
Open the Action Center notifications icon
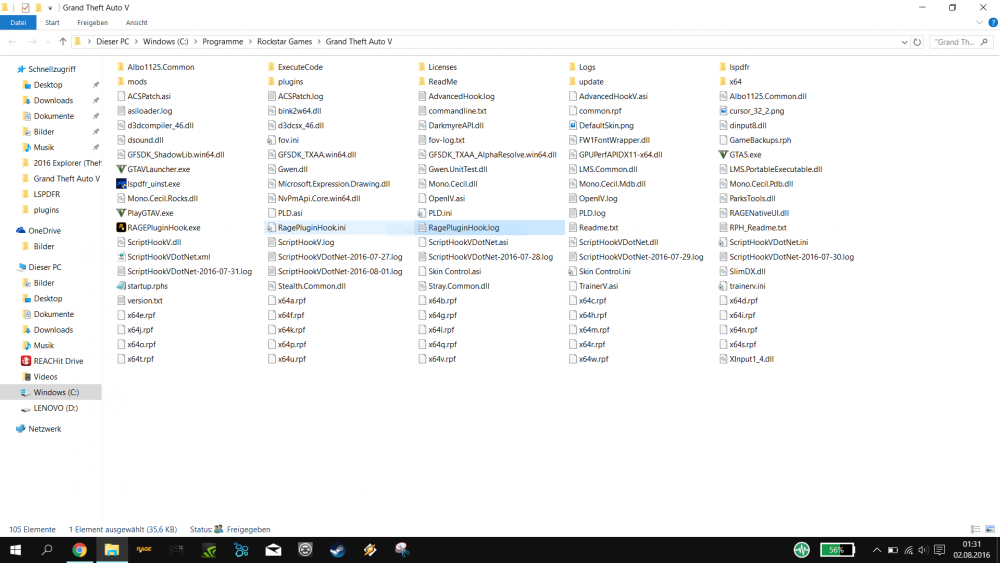point(939,550)
